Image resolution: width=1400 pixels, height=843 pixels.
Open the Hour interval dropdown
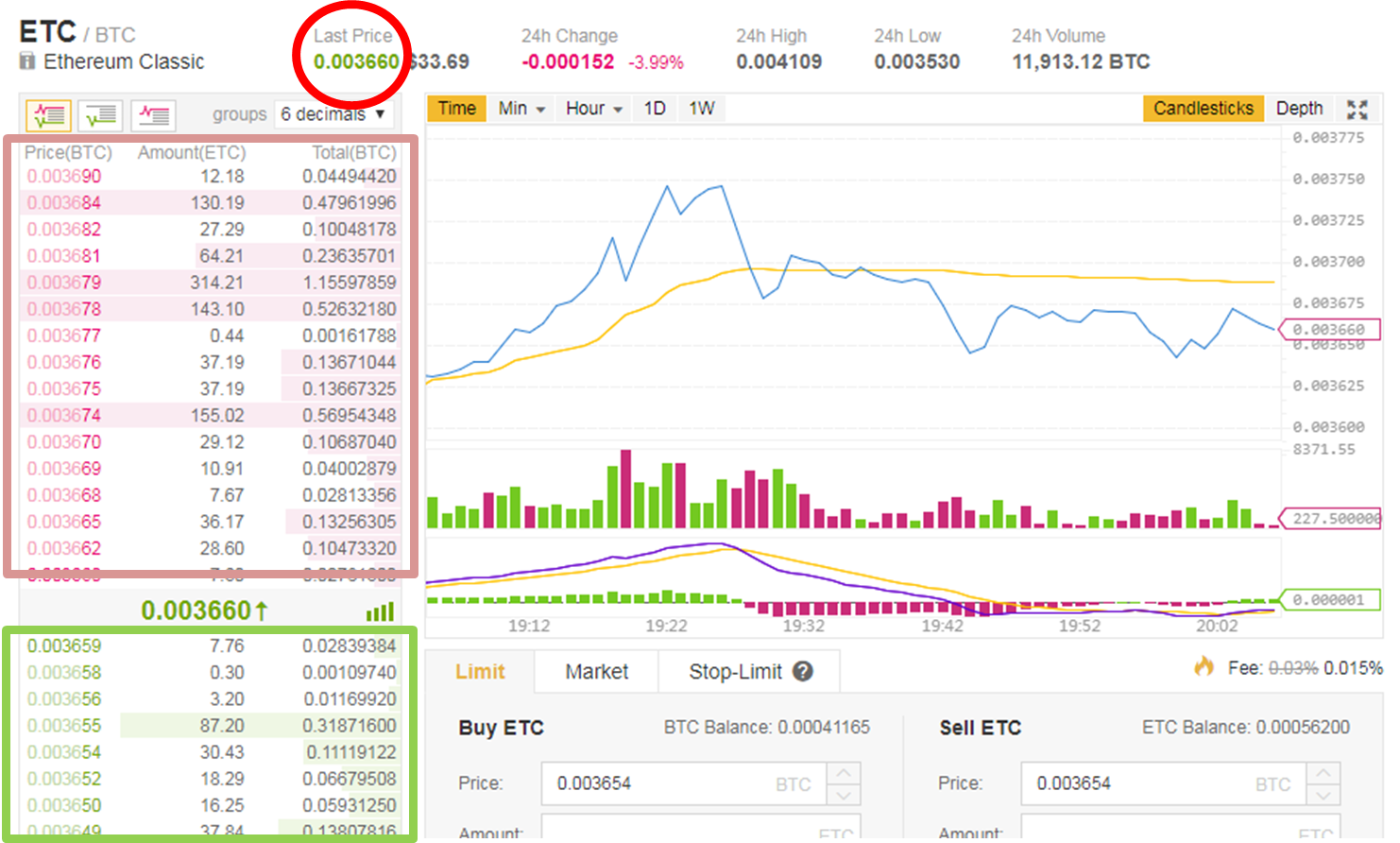click(x=593, y=109)
